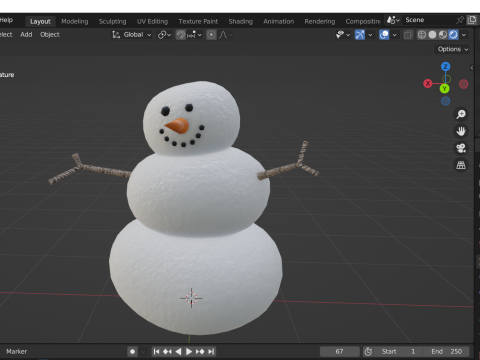Switch to the Animation workspace tab
480x360 pixels.
point(279,21)
